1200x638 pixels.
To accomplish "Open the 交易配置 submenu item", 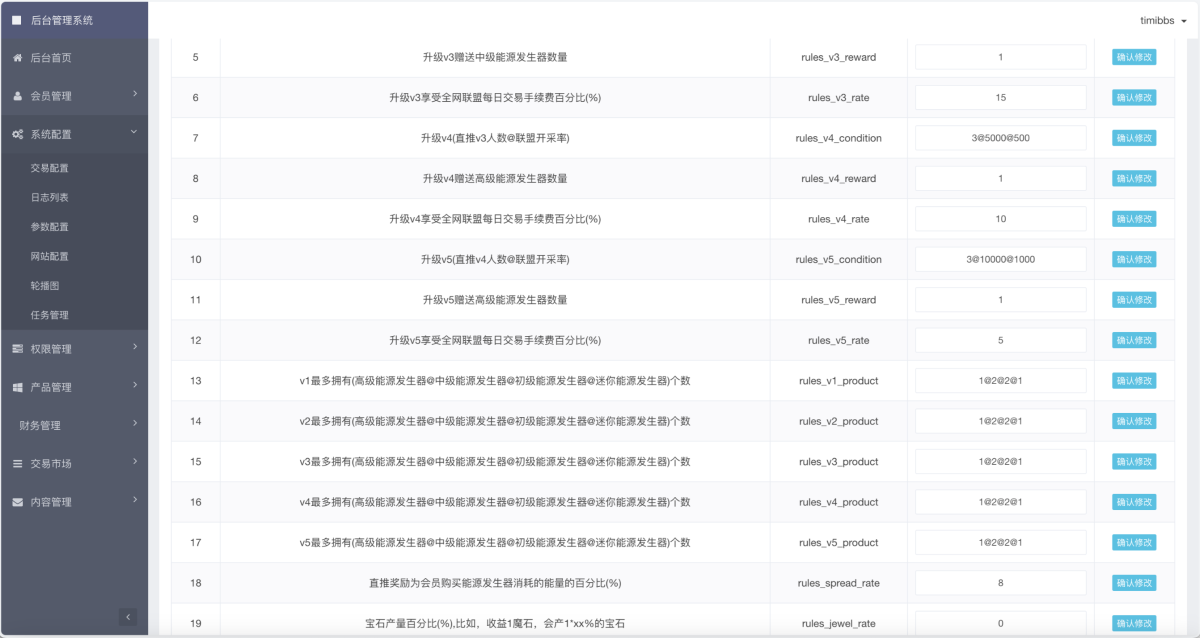I will click(50, 168).
